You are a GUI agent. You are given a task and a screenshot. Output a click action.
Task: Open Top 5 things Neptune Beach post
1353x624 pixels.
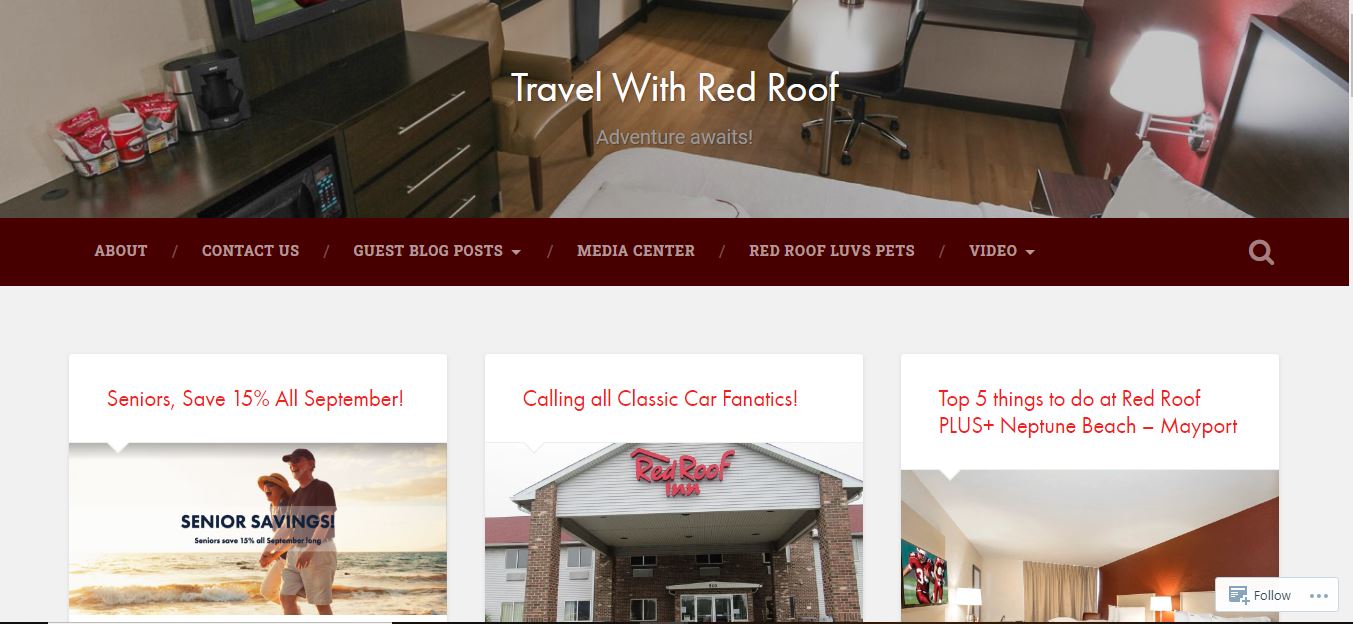[x=1088, y=412]
